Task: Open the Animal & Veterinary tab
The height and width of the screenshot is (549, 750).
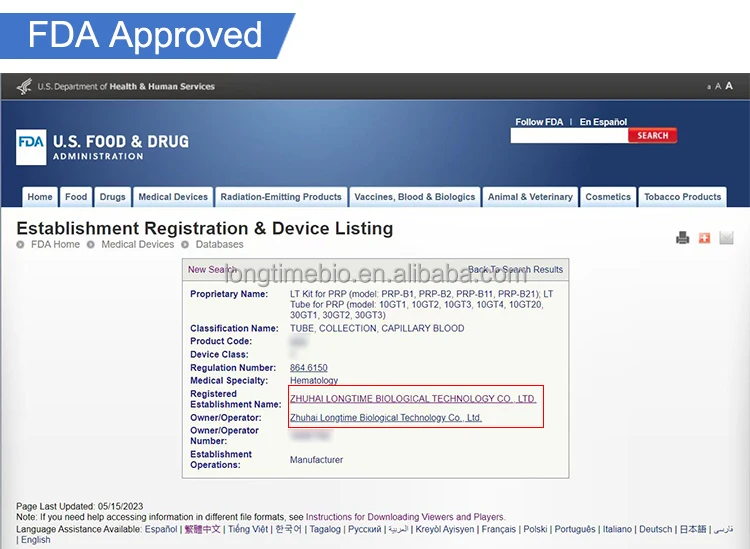Action: point(530,197)
